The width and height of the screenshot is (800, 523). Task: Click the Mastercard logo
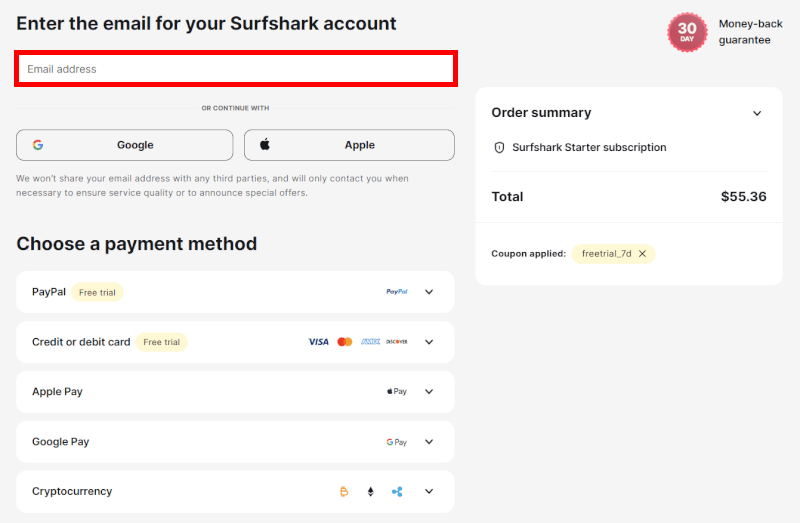345,342
